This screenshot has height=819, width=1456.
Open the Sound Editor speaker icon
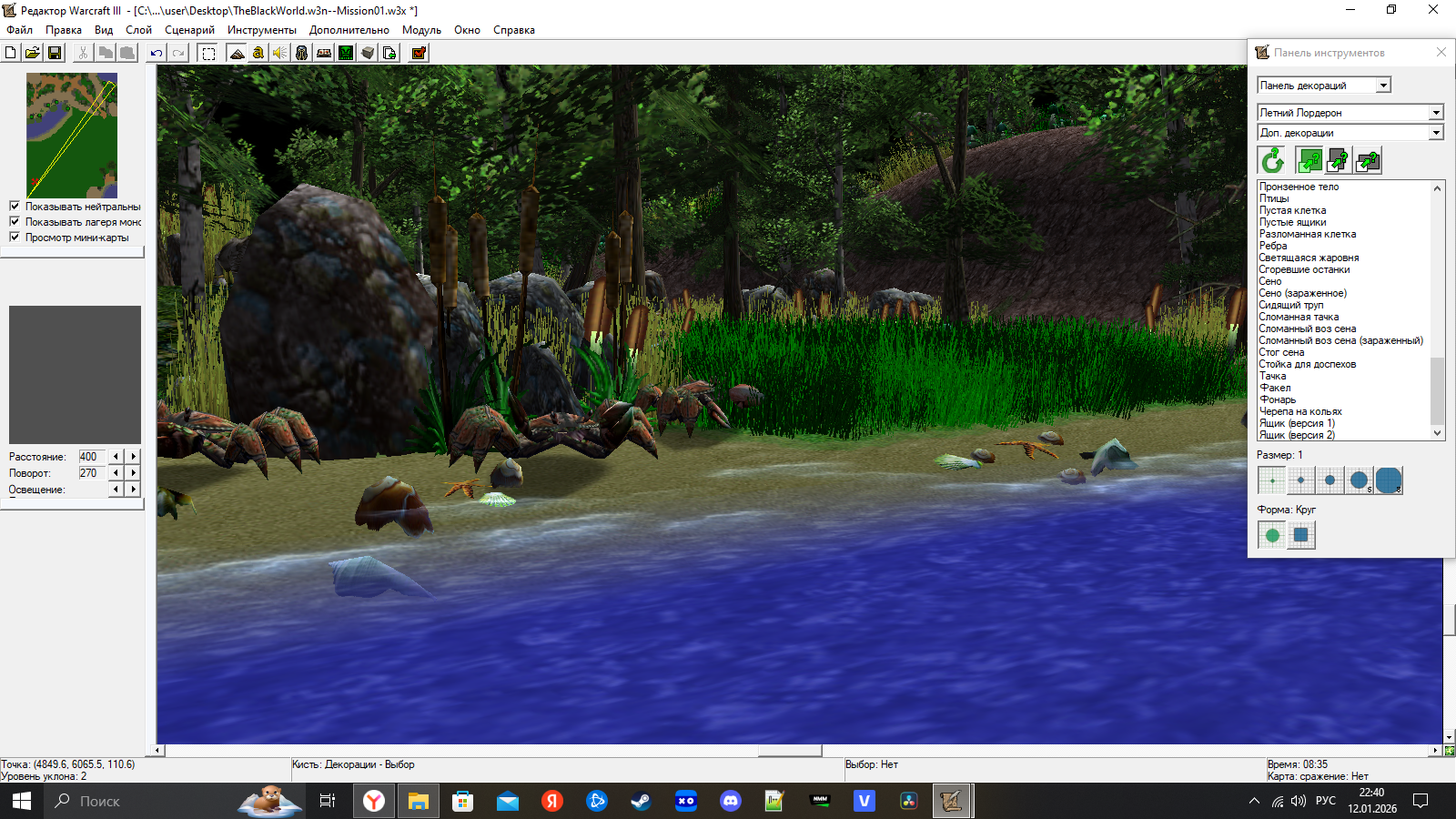tap(280, 53)
